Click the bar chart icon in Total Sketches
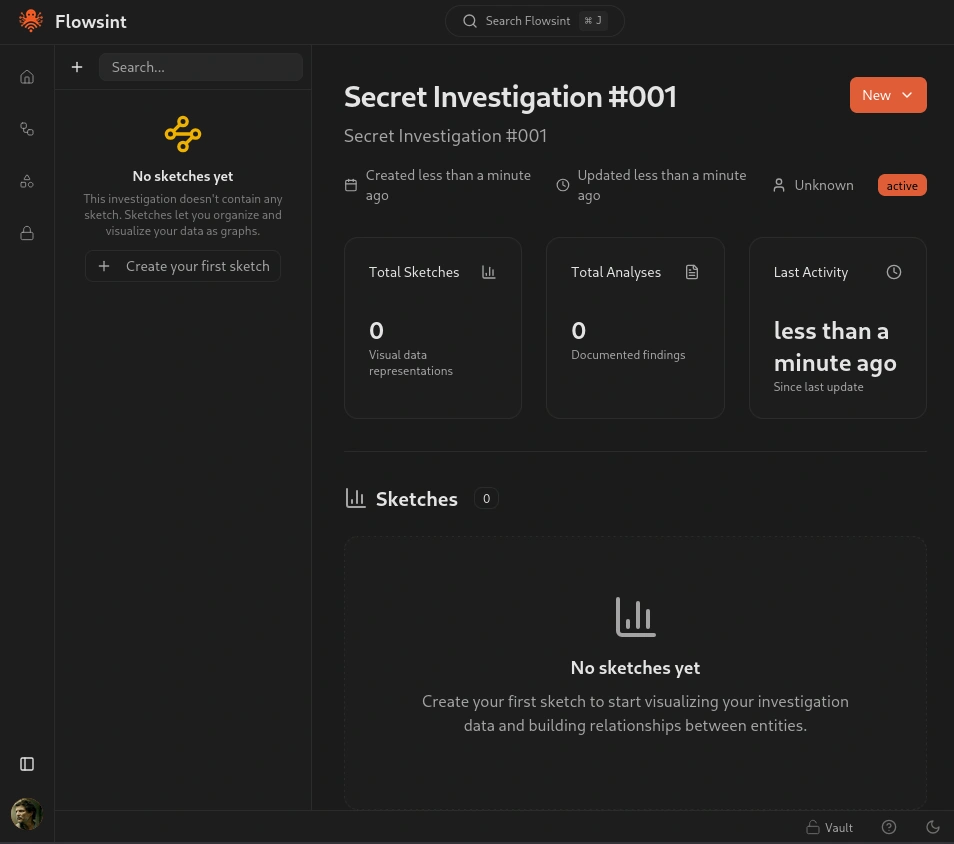Viewport: 954px width, 844px height. 488,272
